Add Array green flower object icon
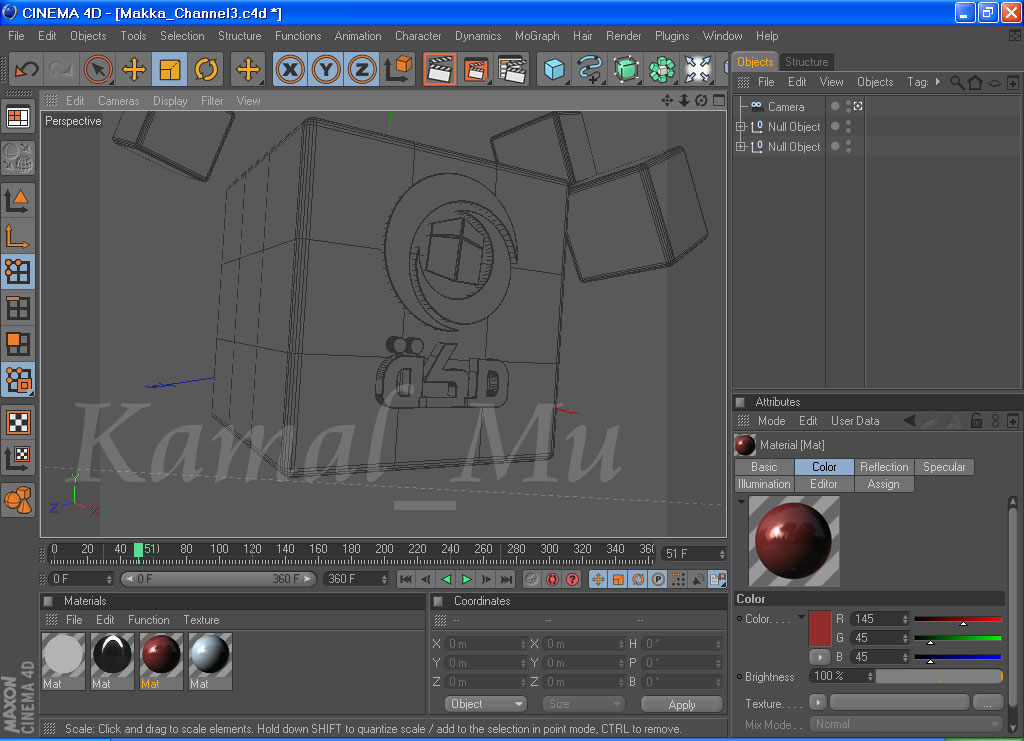Screen dimensions: 1024x741 662,69
